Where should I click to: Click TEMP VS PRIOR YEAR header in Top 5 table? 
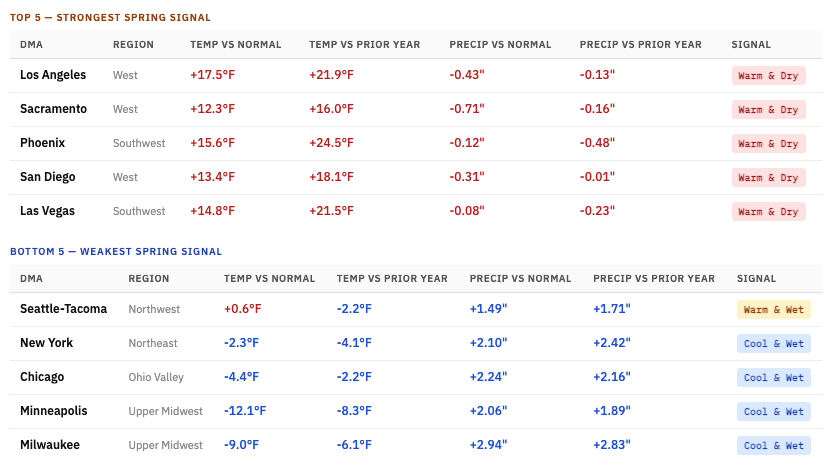pyautogui.click(x=364, y=45)
